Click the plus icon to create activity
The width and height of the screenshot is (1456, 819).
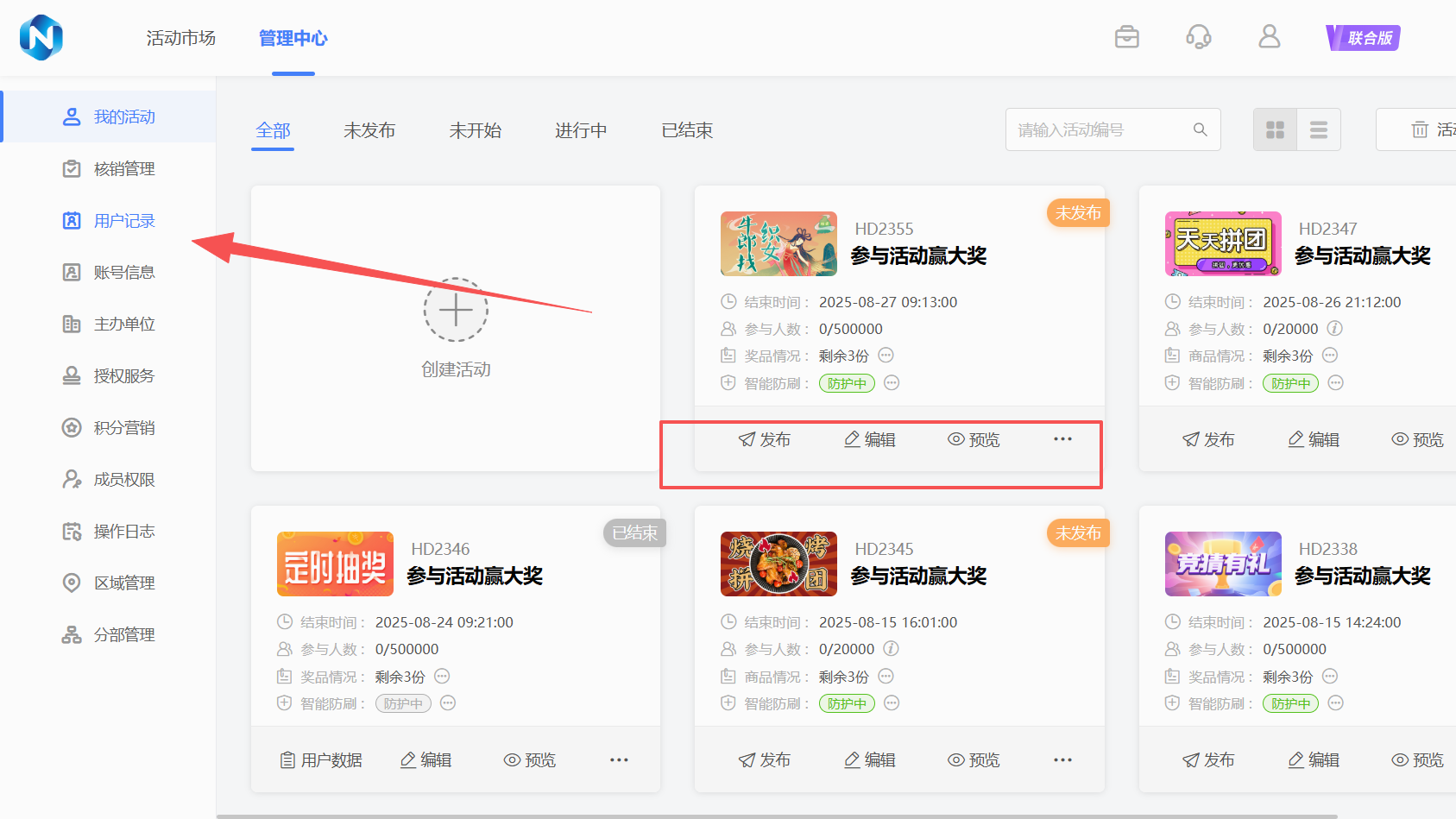point(456,310)
